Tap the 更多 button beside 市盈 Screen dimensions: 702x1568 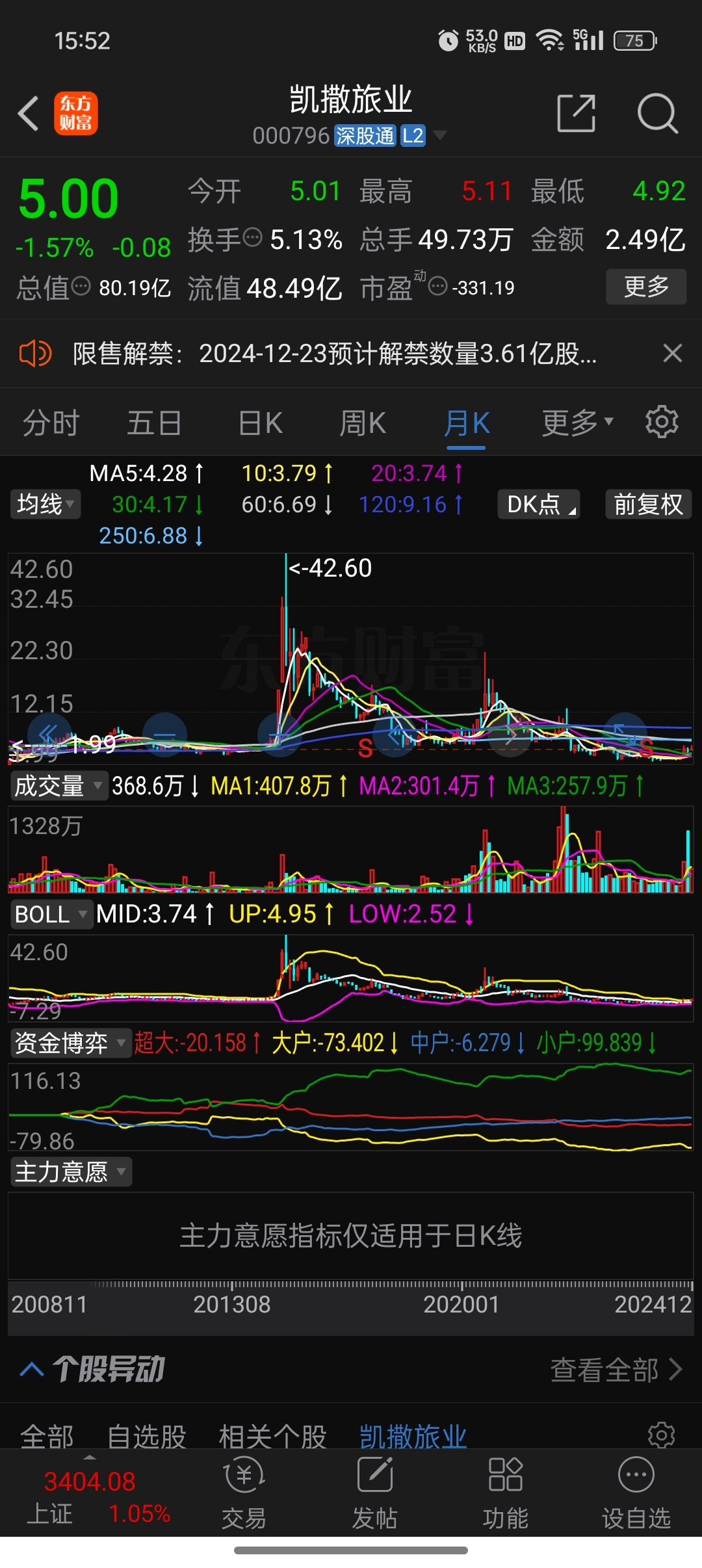[x=646, y=286]
